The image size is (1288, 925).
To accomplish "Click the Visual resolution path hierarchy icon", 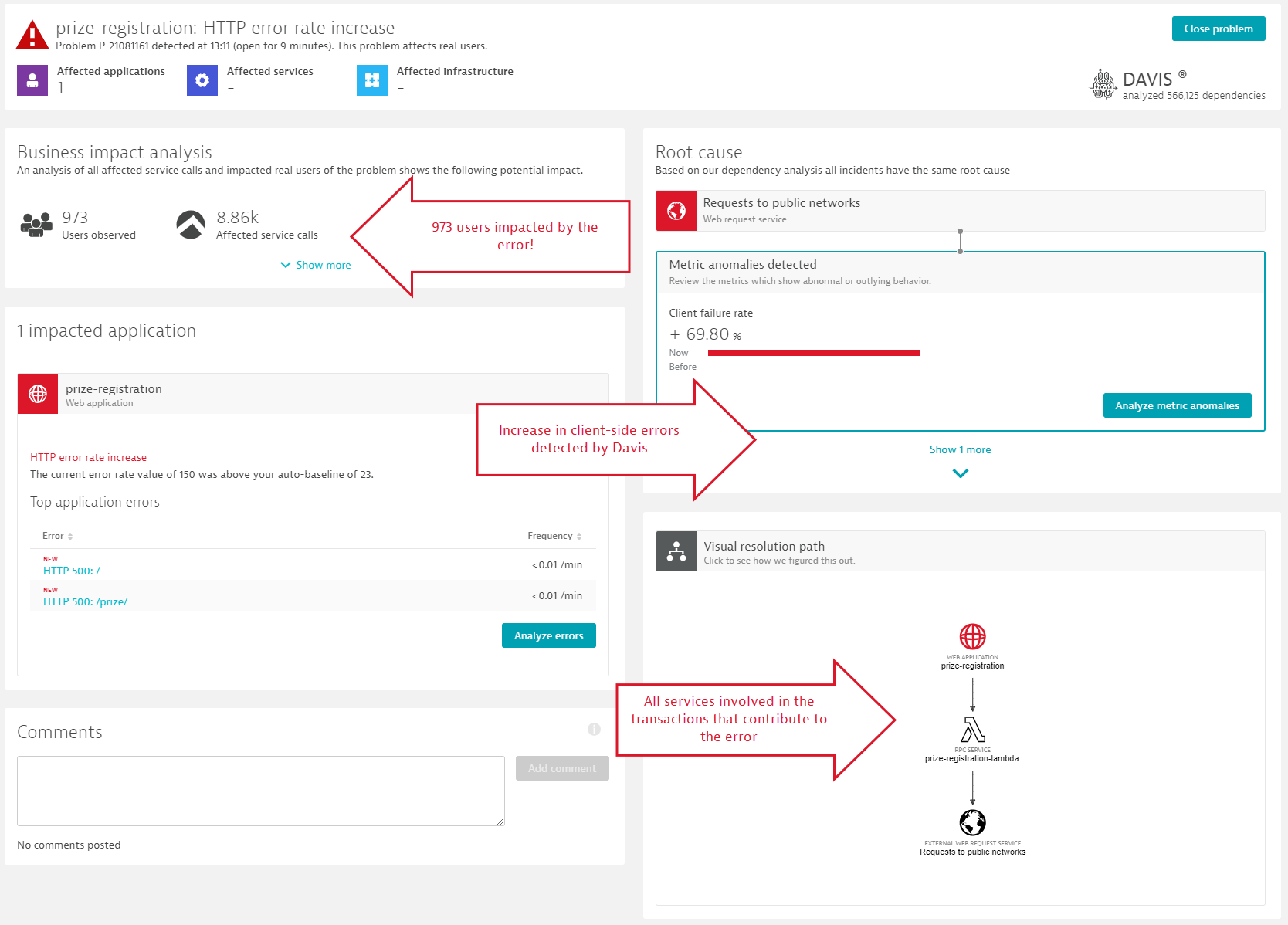I will (x=676, y=551).
